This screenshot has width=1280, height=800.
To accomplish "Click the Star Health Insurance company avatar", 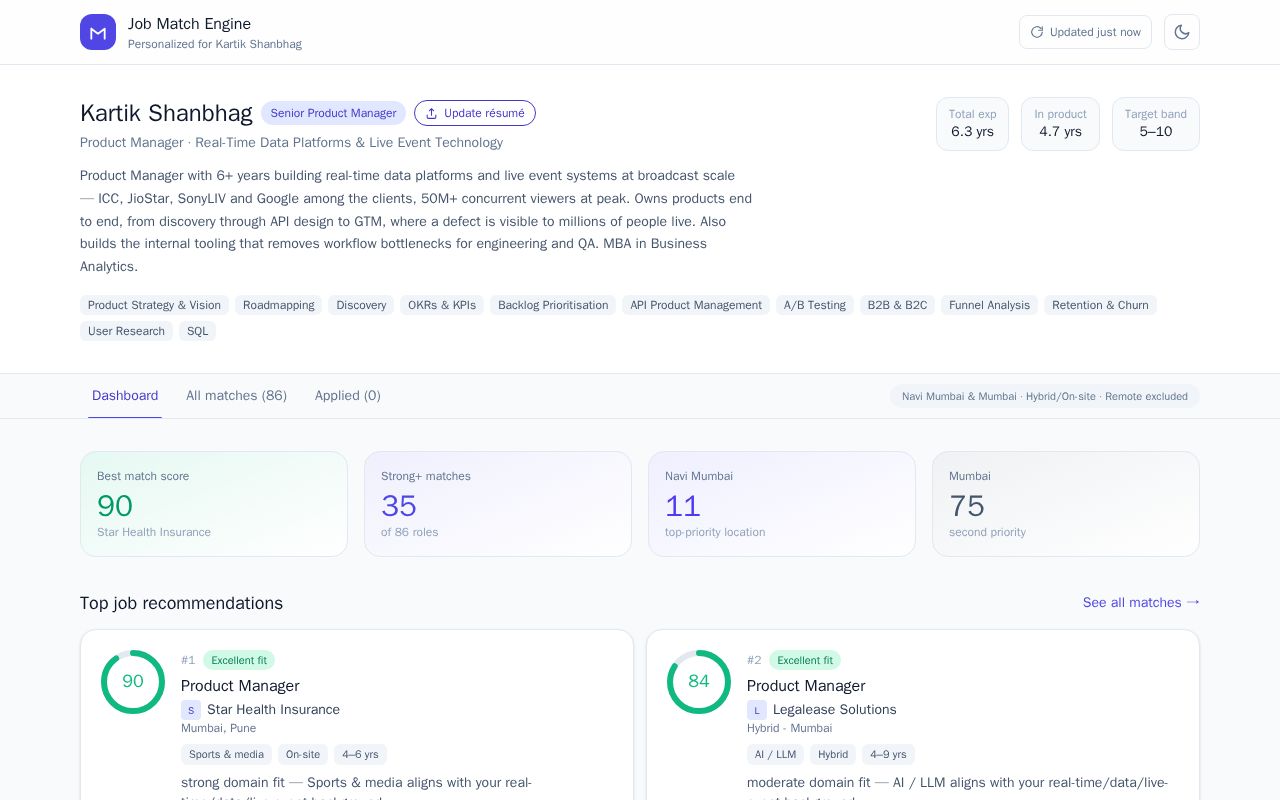I will [x=191, y=710].
